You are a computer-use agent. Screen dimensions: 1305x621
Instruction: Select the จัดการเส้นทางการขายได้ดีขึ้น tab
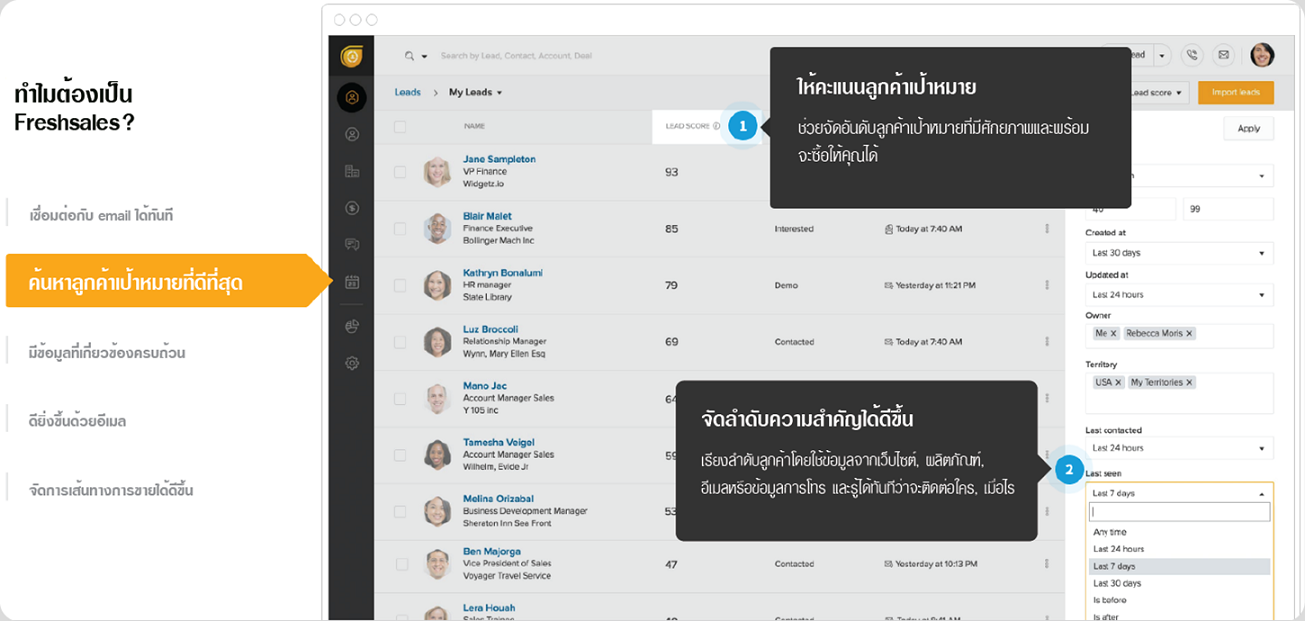point(111,490)
